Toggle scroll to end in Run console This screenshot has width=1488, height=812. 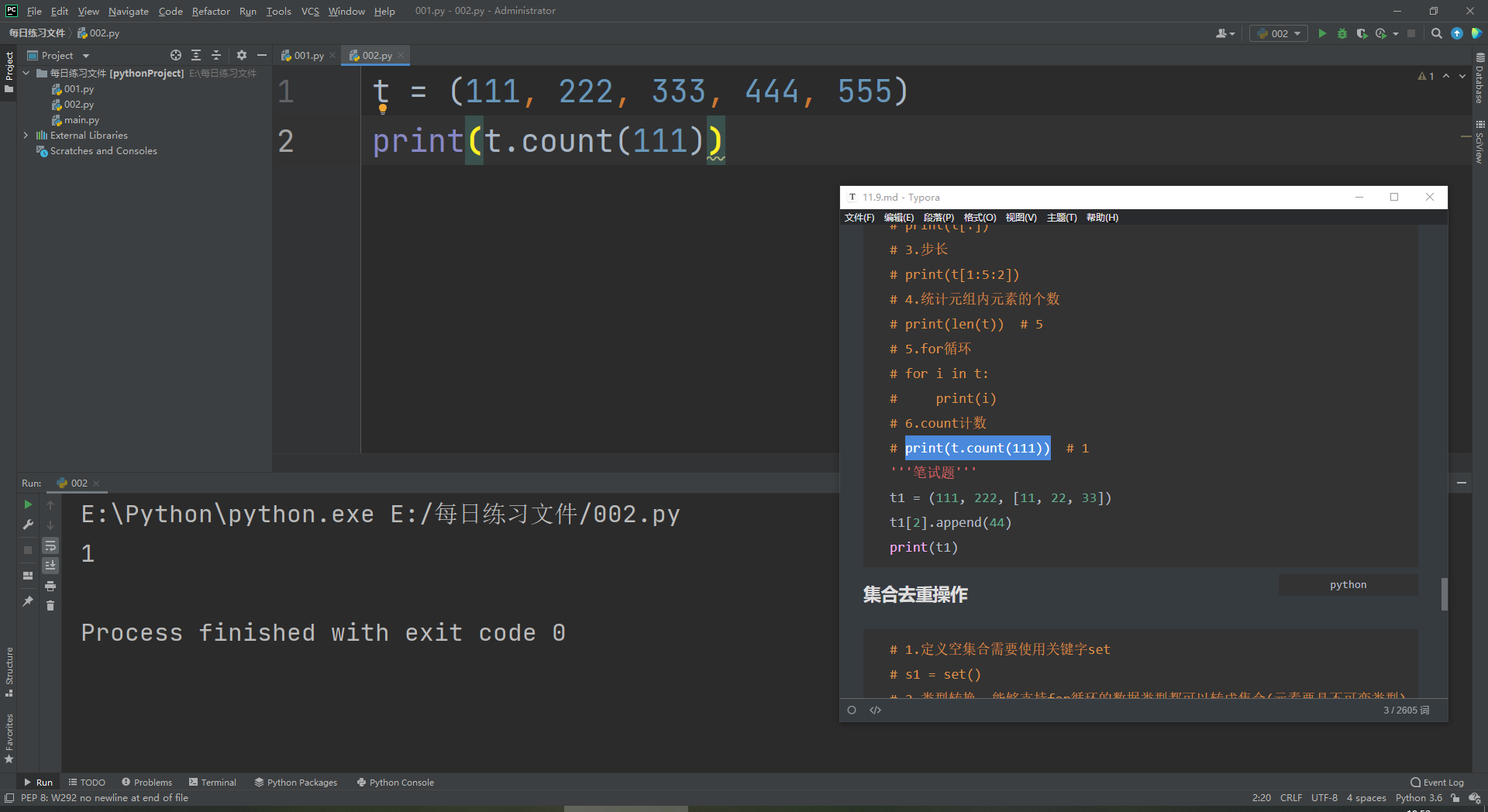click(x=50, y=566)
